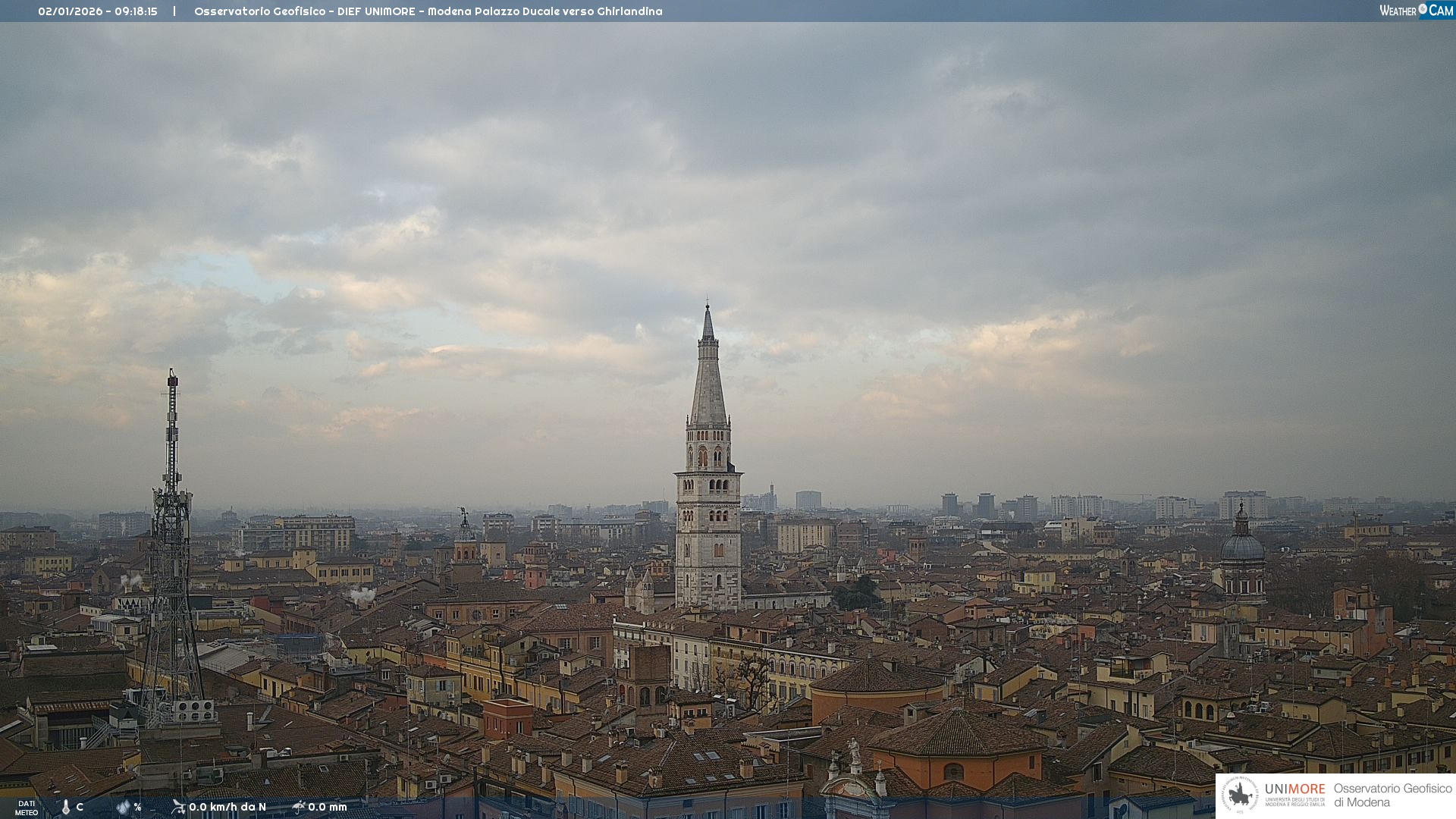This screenshot has height=819, width=1456.
Task: Click the DATI METEO label
Action: click(x=27, y=808)
